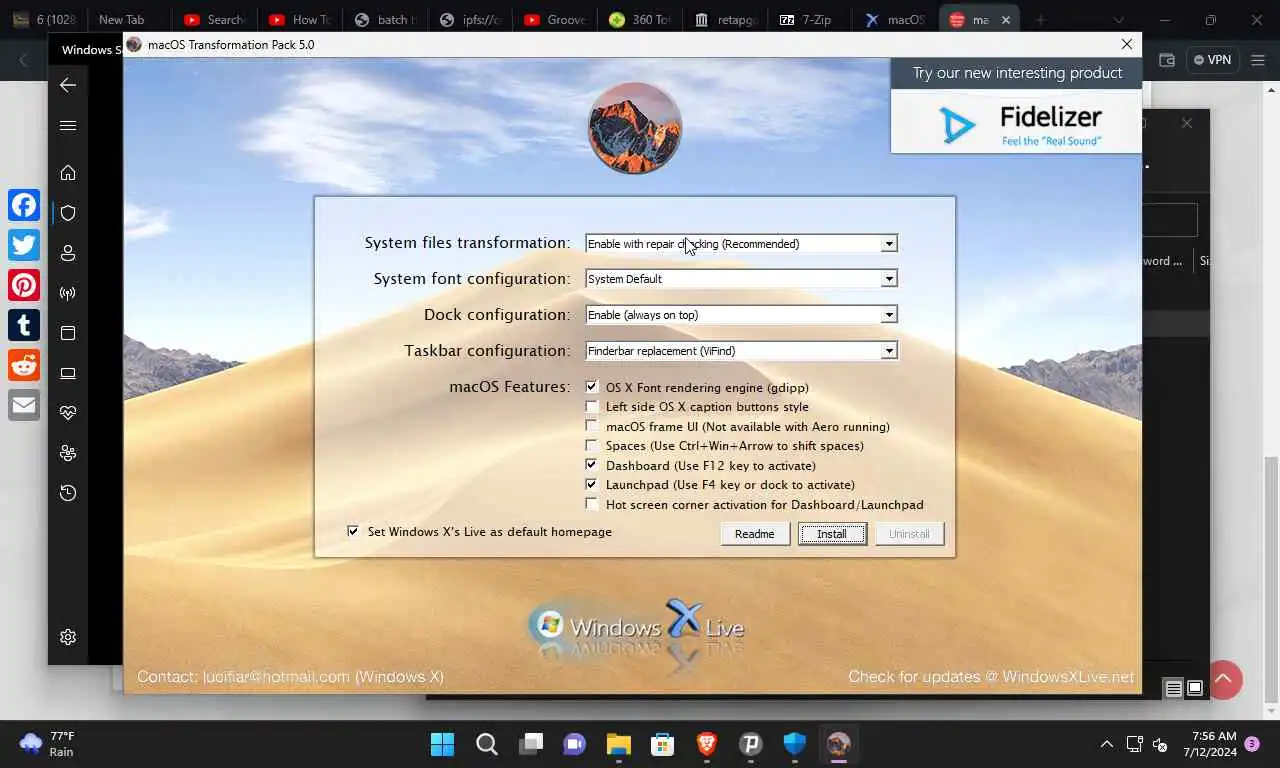1280x768 pixels.
Task: Uncheck Set Windows X's Live as homepage
Action: [x=353, y=532]
